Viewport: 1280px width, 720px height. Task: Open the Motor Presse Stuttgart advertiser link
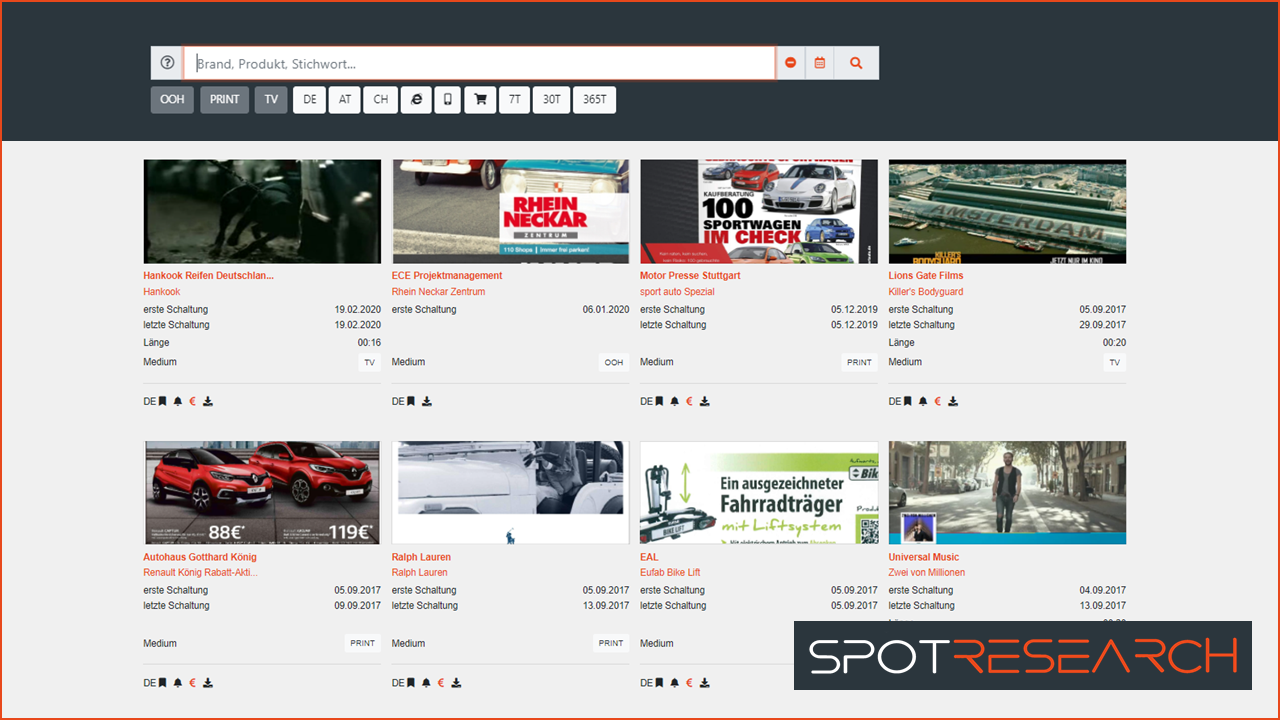pyautogui.click(x=690, y=276)
